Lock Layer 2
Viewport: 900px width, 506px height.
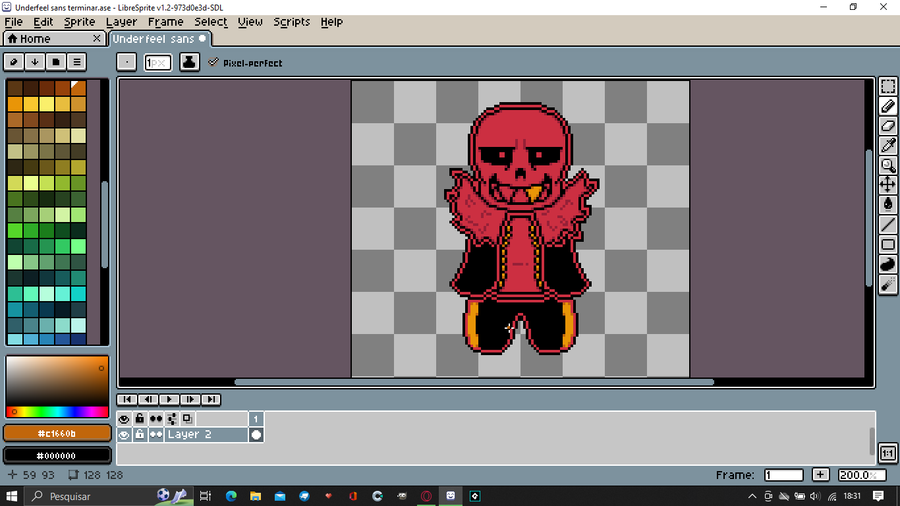click(139, 435)
